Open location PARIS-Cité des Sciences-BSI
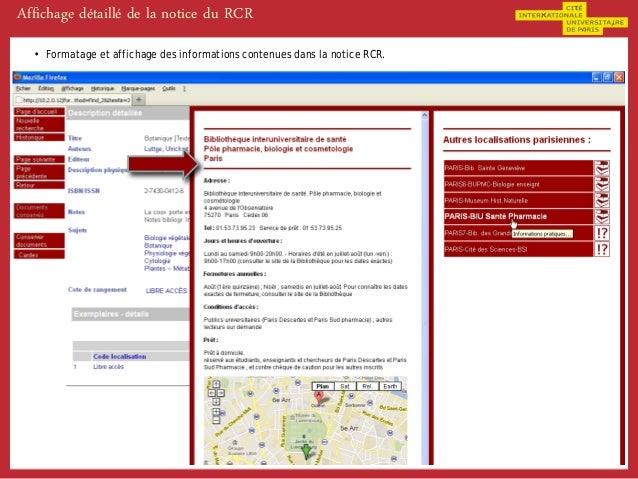 pyautogui.click(x=519, y=249)
